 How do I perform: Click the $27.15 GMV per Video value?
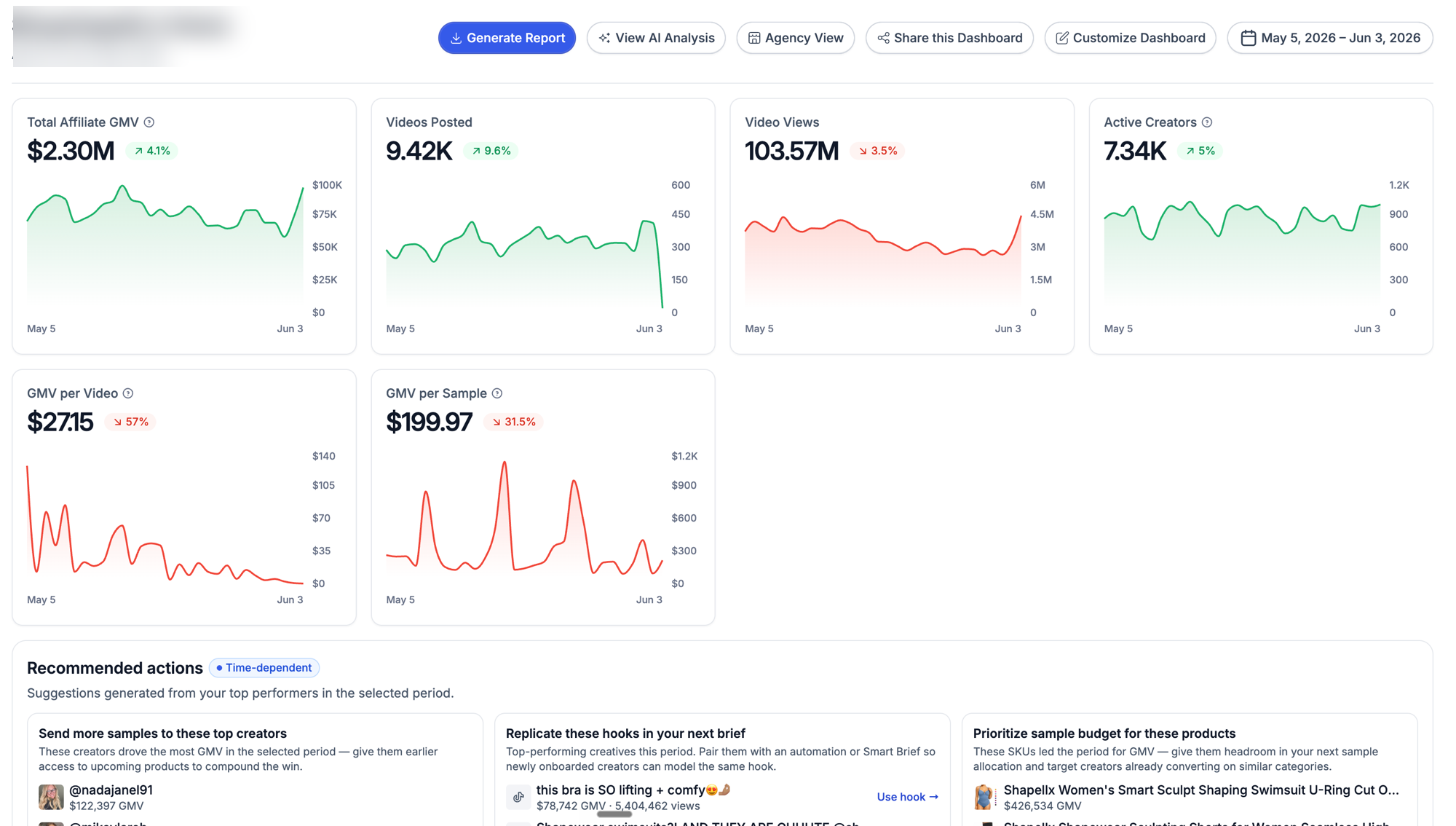pyautogui.click(x=60, y=422)
